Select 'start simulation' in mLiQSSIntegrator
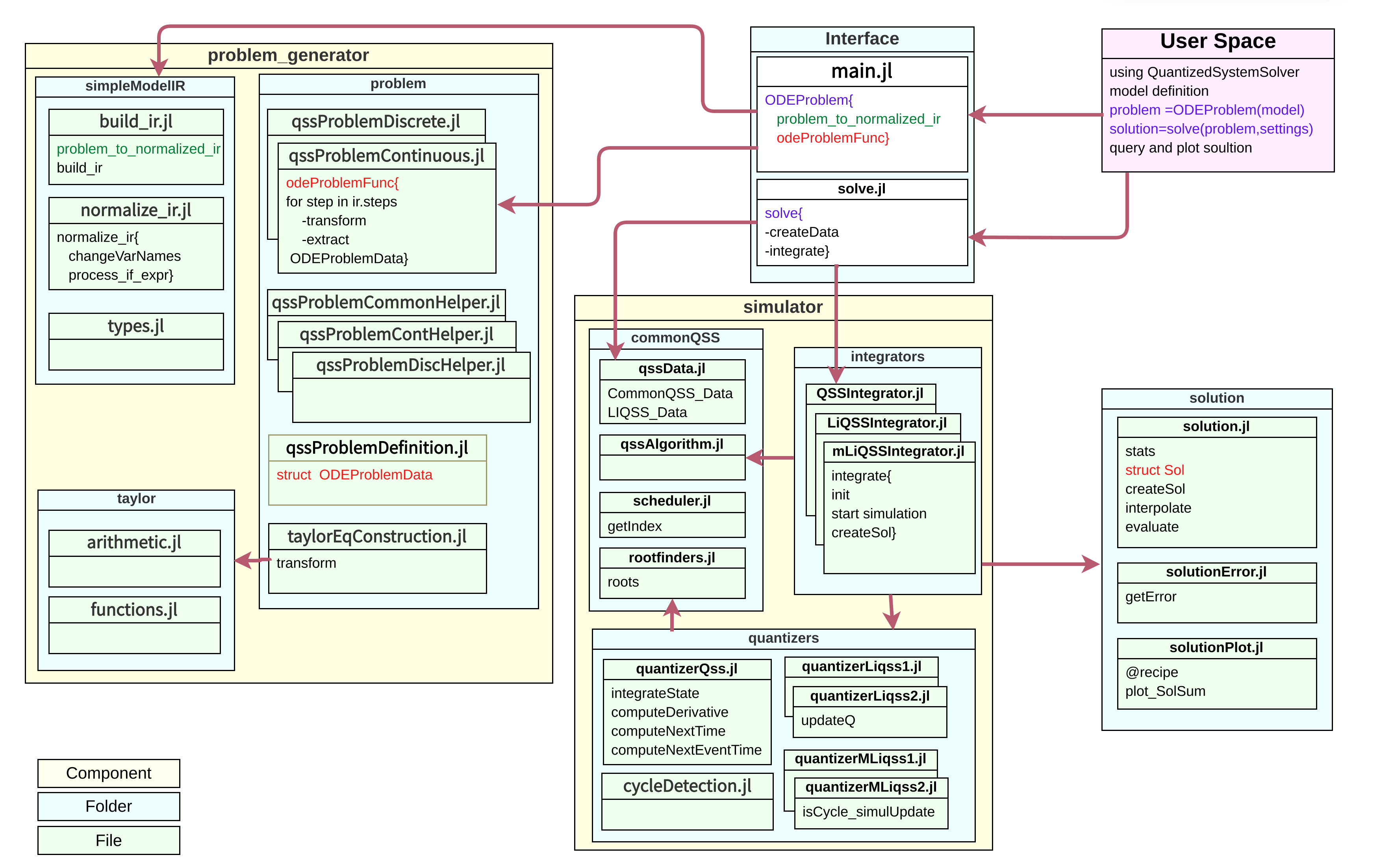 tap(879, 514)
